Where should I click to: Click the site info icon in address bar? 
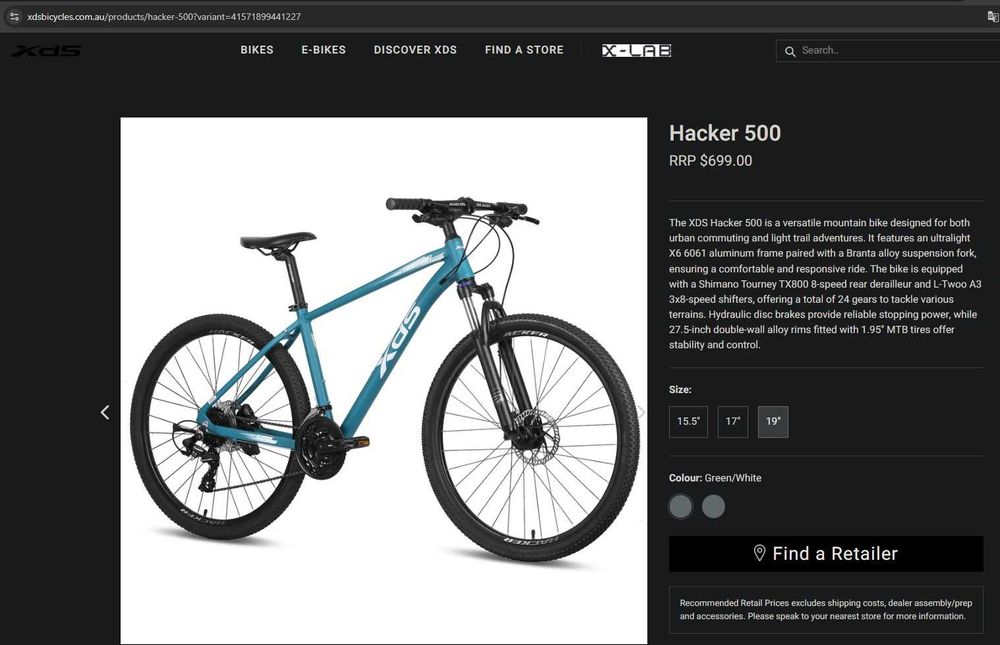14,17
